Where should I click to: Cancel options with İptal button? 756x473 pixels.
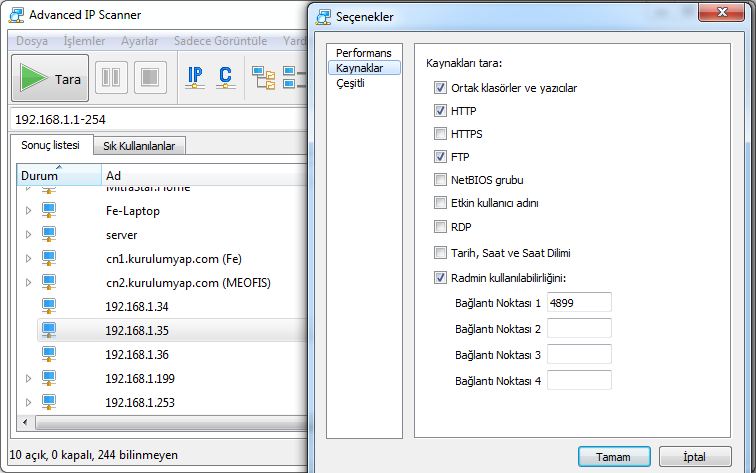695,457
